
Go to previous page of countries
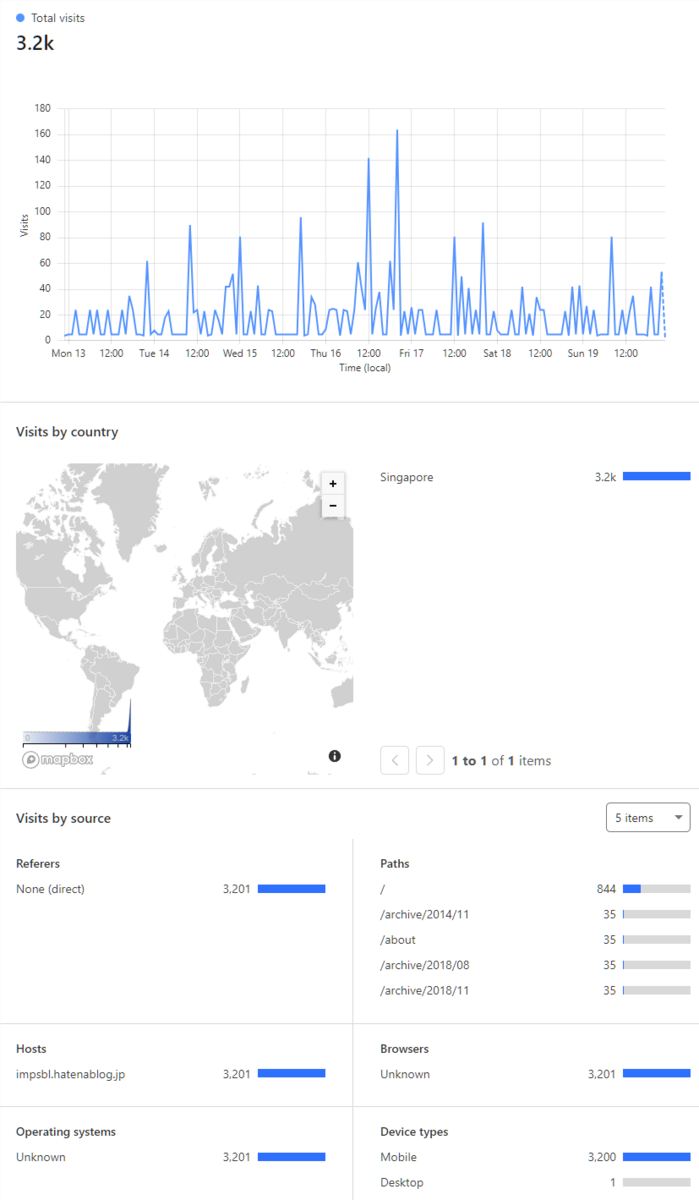point(395,760)
